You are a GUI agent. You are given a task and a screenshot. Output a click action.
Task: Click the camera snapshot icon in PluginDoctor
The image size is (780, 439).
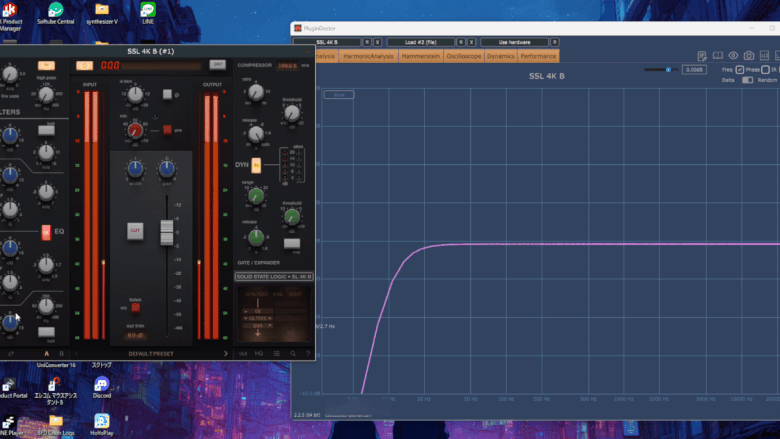(748, 56)
